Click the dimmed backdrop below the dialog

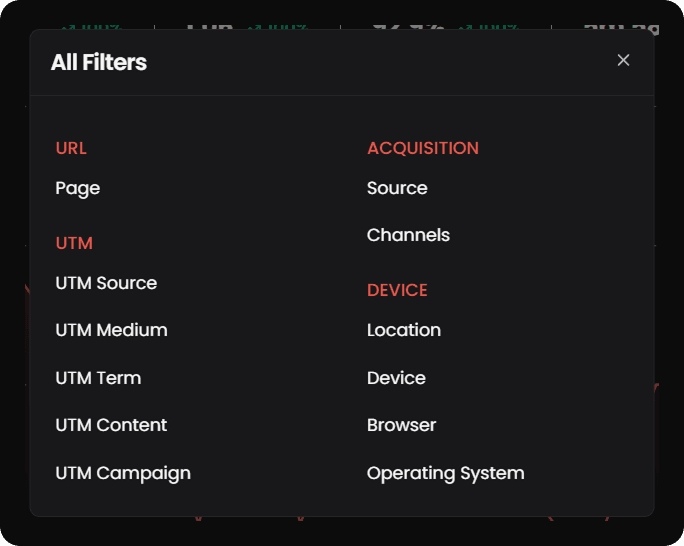coord(340,532)
